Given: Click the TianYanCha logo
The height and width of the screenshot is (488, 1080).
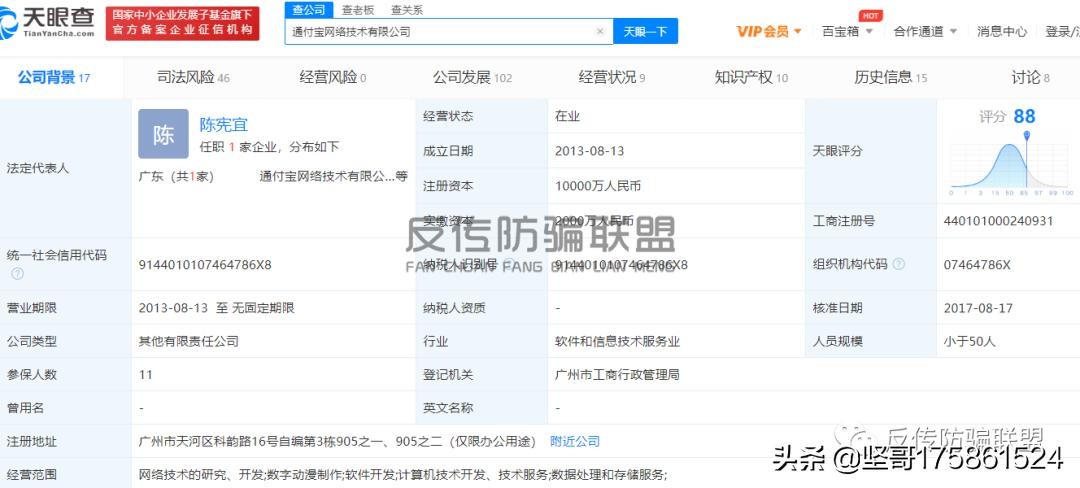Looking at the screenshot, I should [x=48, y=23].
